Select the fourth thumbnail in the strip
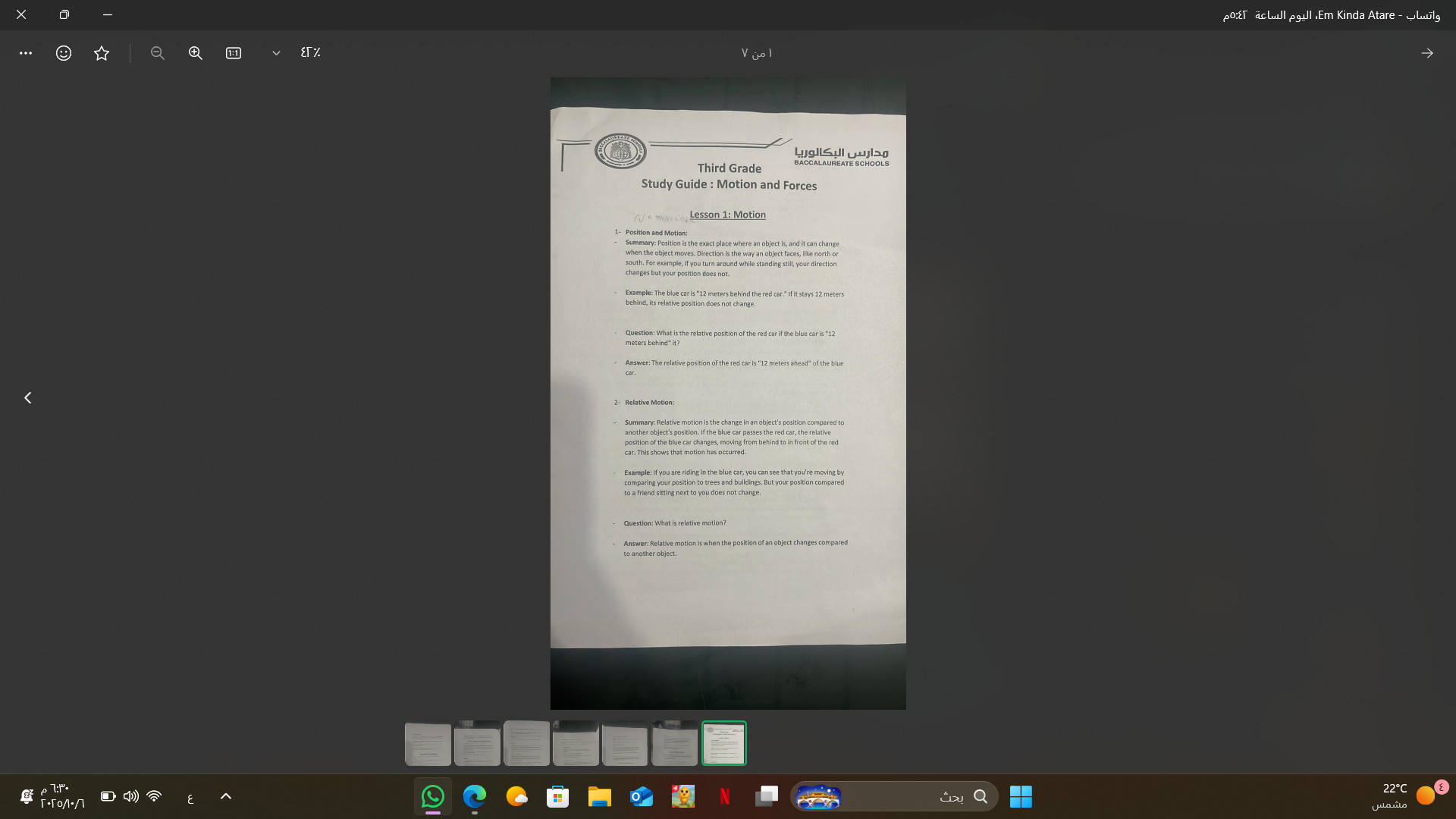The height and width of the screenshot is (819, 1456). [576, 742]
